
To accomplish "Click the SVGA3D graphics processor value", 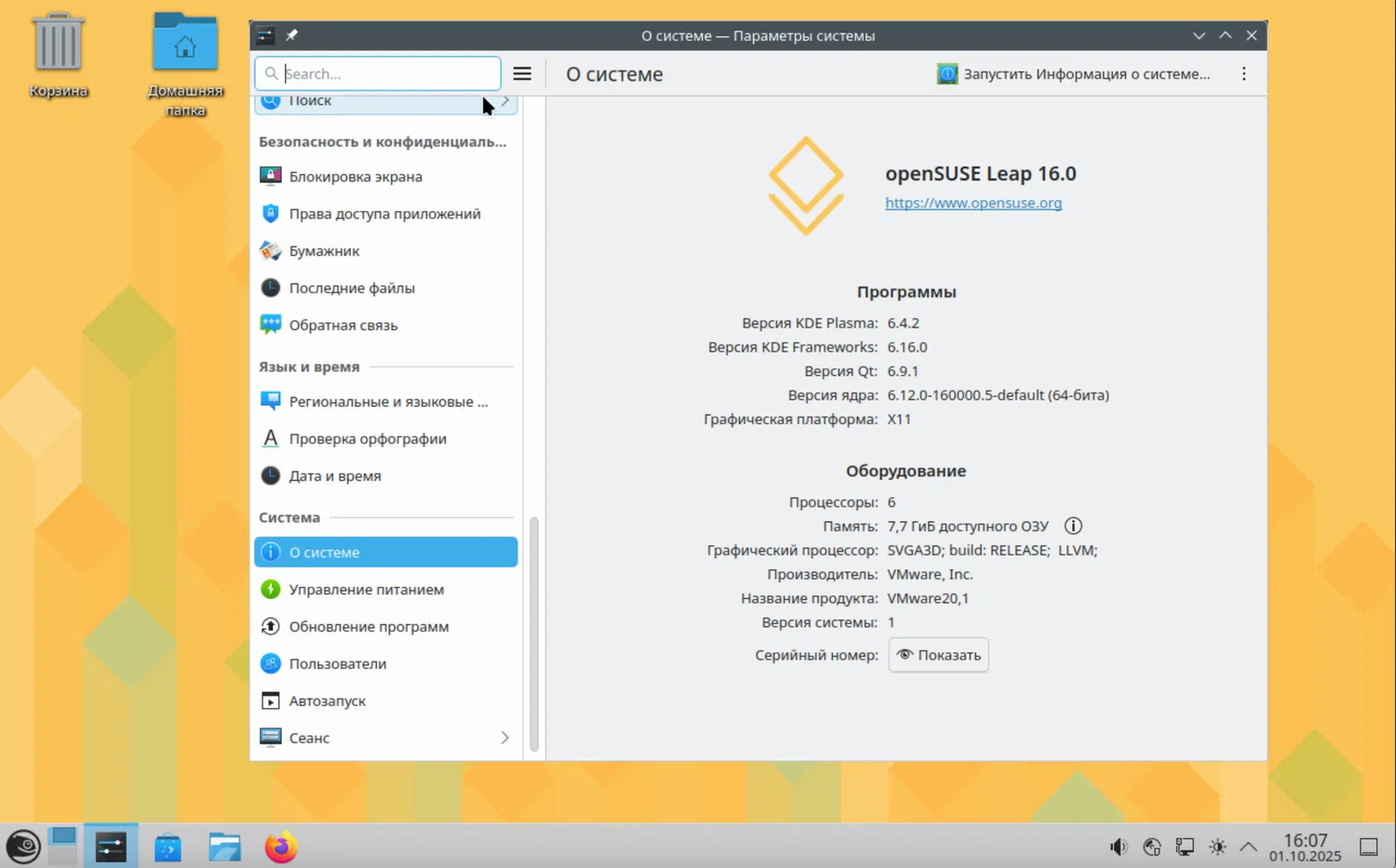I will pyautogui.click(x=992, y=551).
